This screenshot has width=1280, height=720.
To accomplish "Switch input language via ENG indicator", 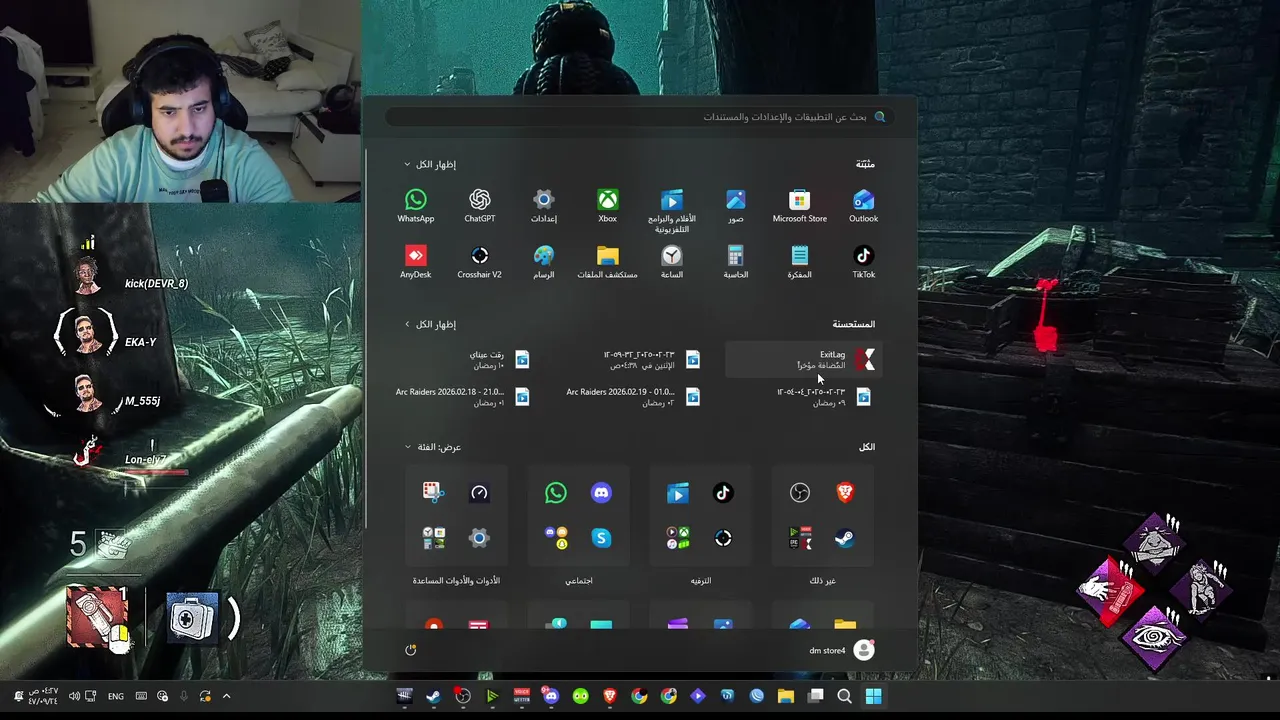I will [116, 696].
